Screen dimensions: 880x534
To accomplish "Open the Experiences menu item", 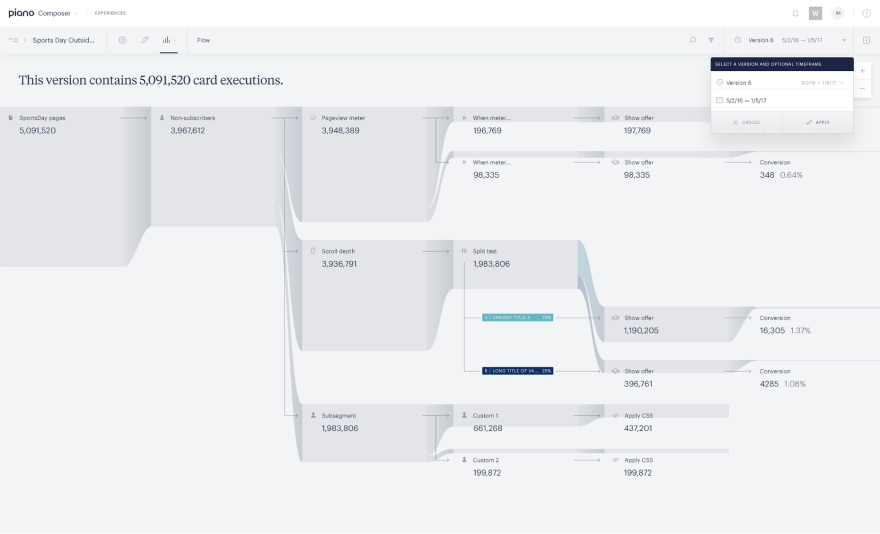I will (x=110, y=13).
